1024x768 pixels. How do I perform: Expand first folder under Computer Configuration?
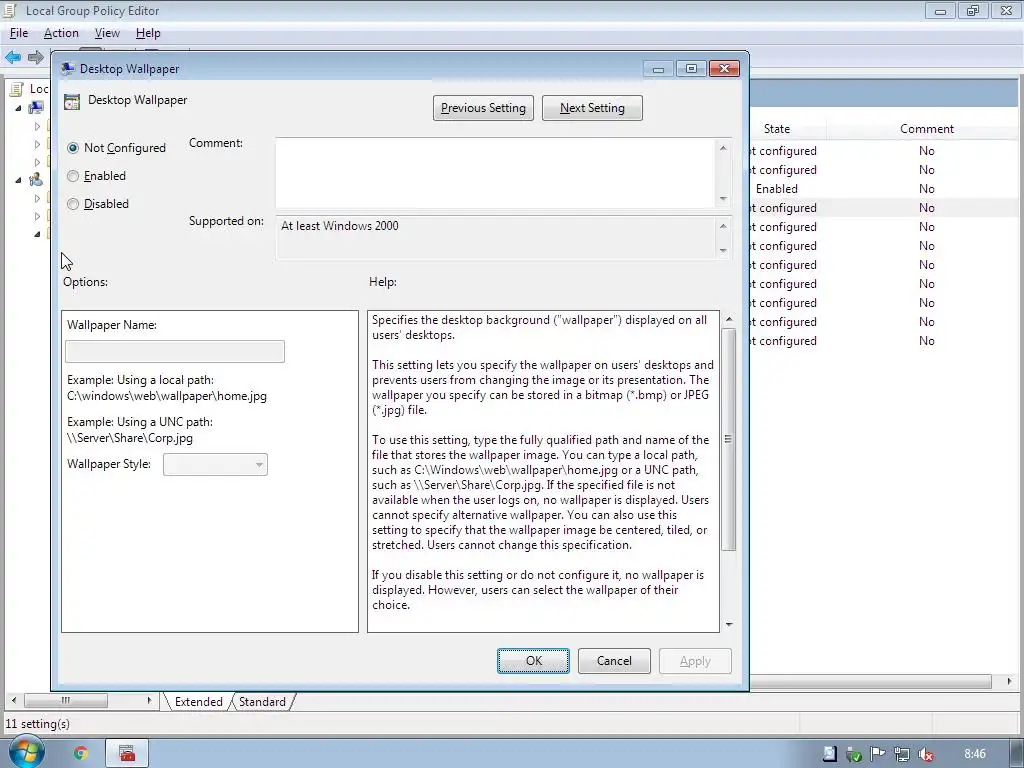coord(37,126)
